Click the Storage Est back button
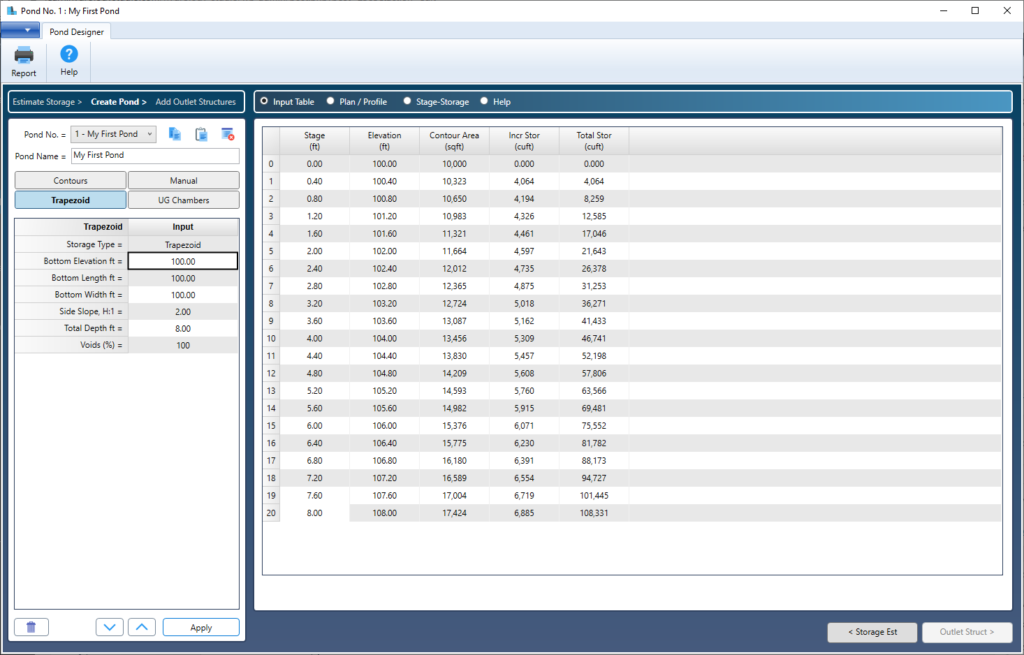This screenshot has width=1024, height=655. click(x=872, y=632)
